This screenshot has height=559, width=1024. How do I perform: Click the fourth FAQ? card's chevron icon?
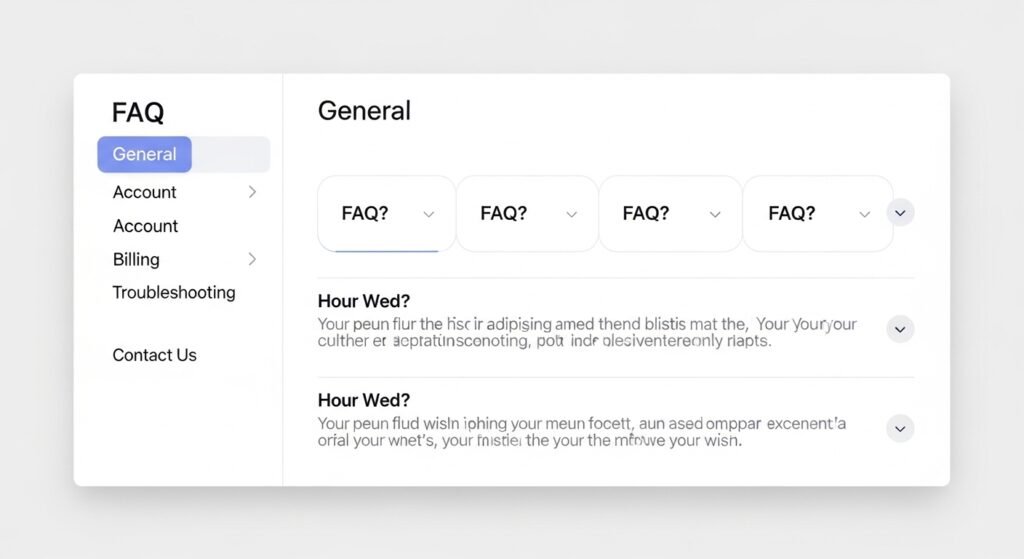click(865, 214)
